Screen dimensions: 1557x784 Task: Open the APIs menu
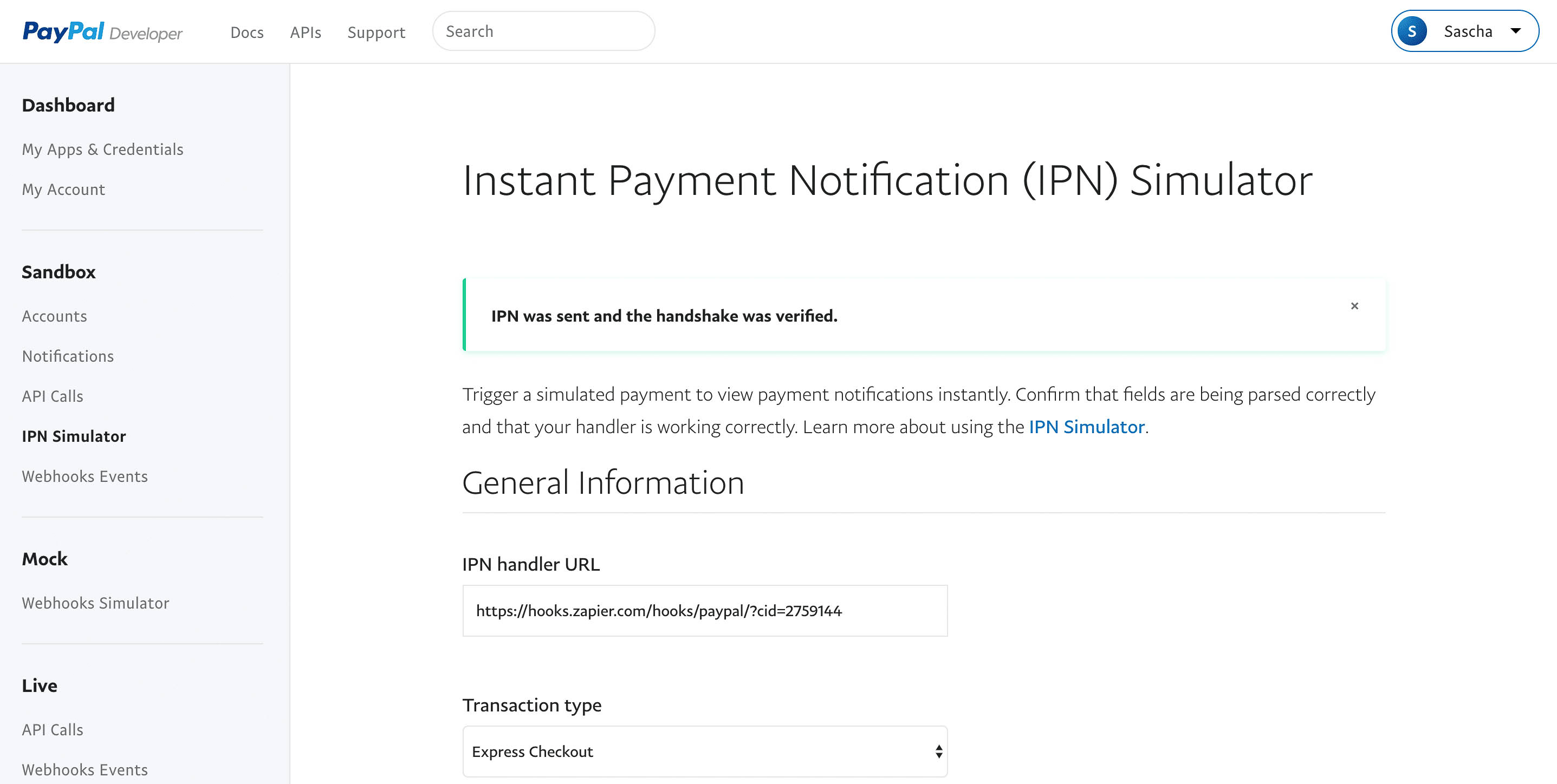[x=305, y=32]
